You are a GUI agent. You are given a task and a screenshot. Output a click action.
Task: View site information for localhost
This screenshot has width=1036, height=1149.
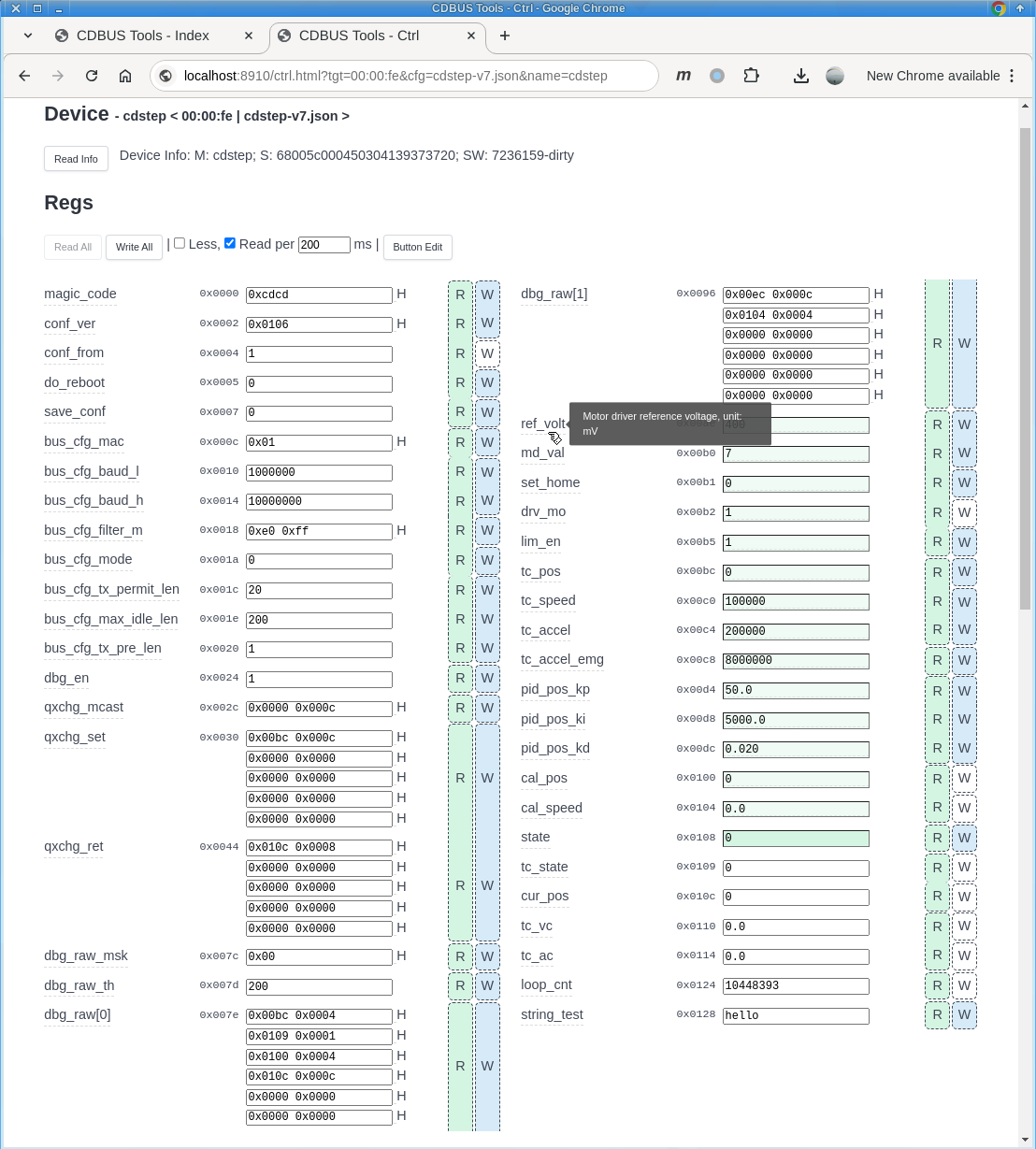pyautogui.click(x=165, y=76)
